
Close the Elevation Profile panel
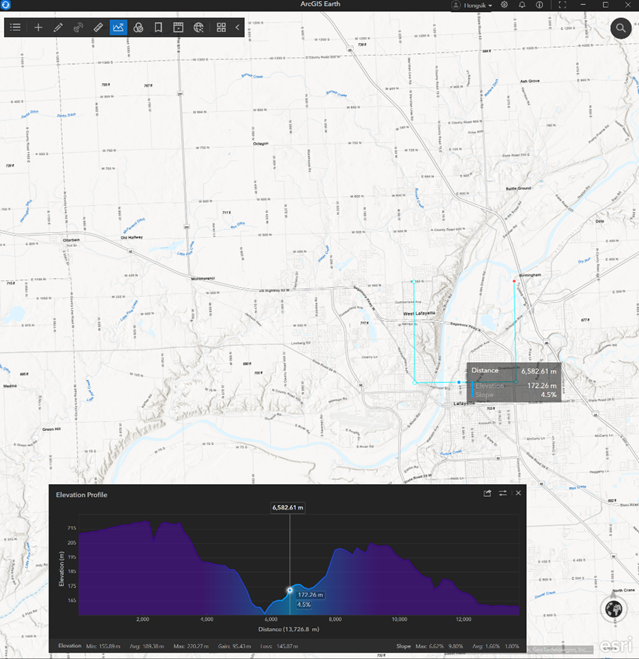click(518, 493)
